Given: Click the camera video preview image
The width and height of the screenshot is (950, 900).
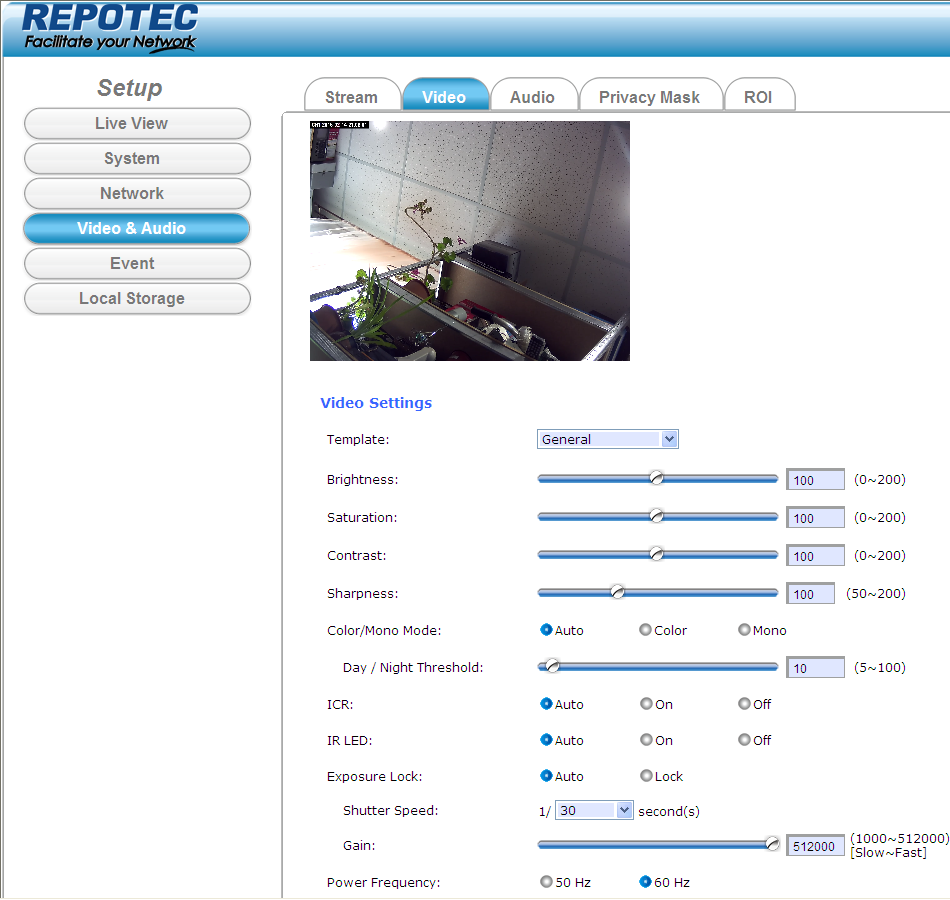Looking at the screenshot, I should (x=470, y=241).
